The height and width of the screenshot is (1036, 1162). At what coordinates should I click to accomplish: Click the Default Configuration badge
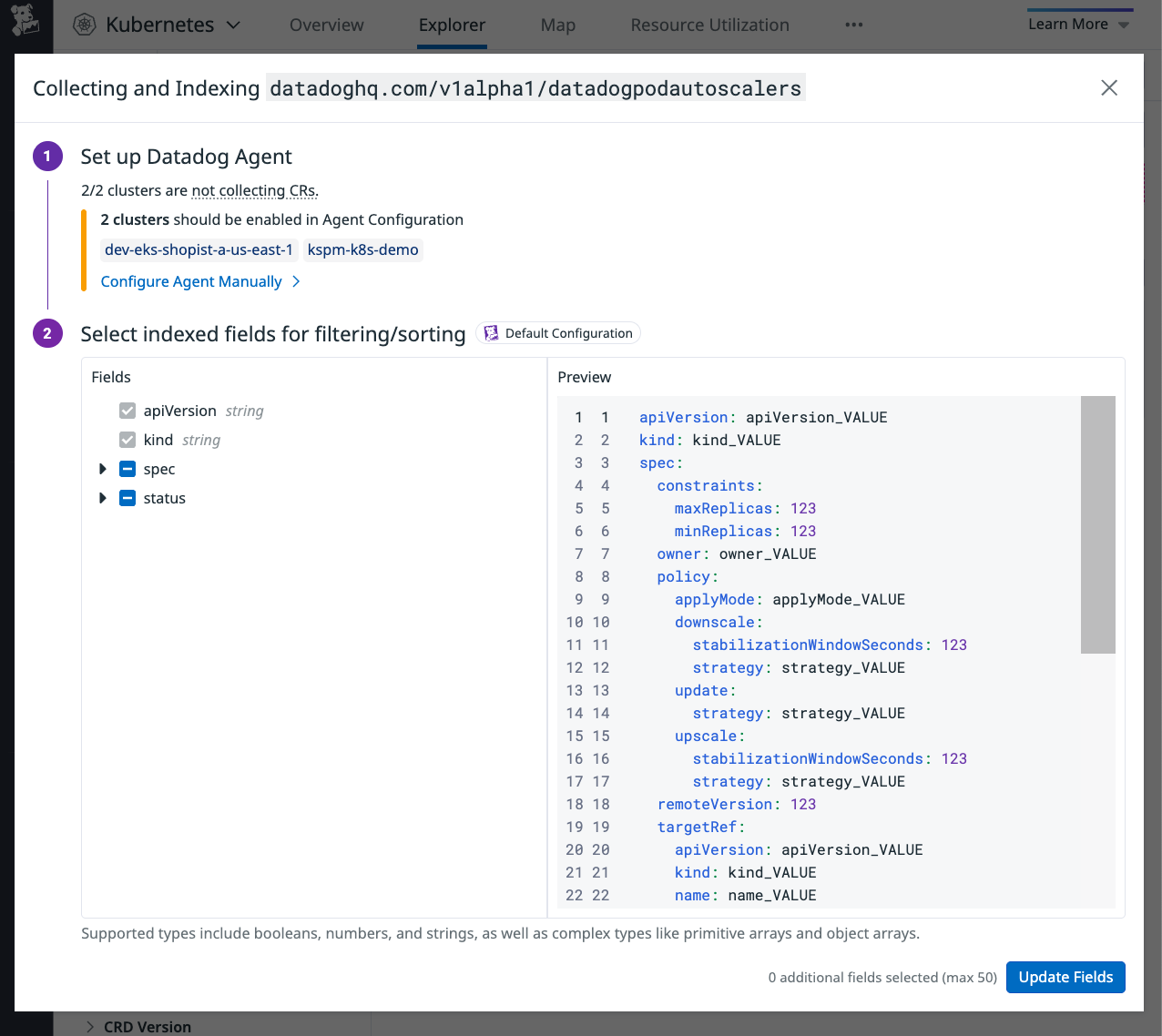(x=557, y=333)
